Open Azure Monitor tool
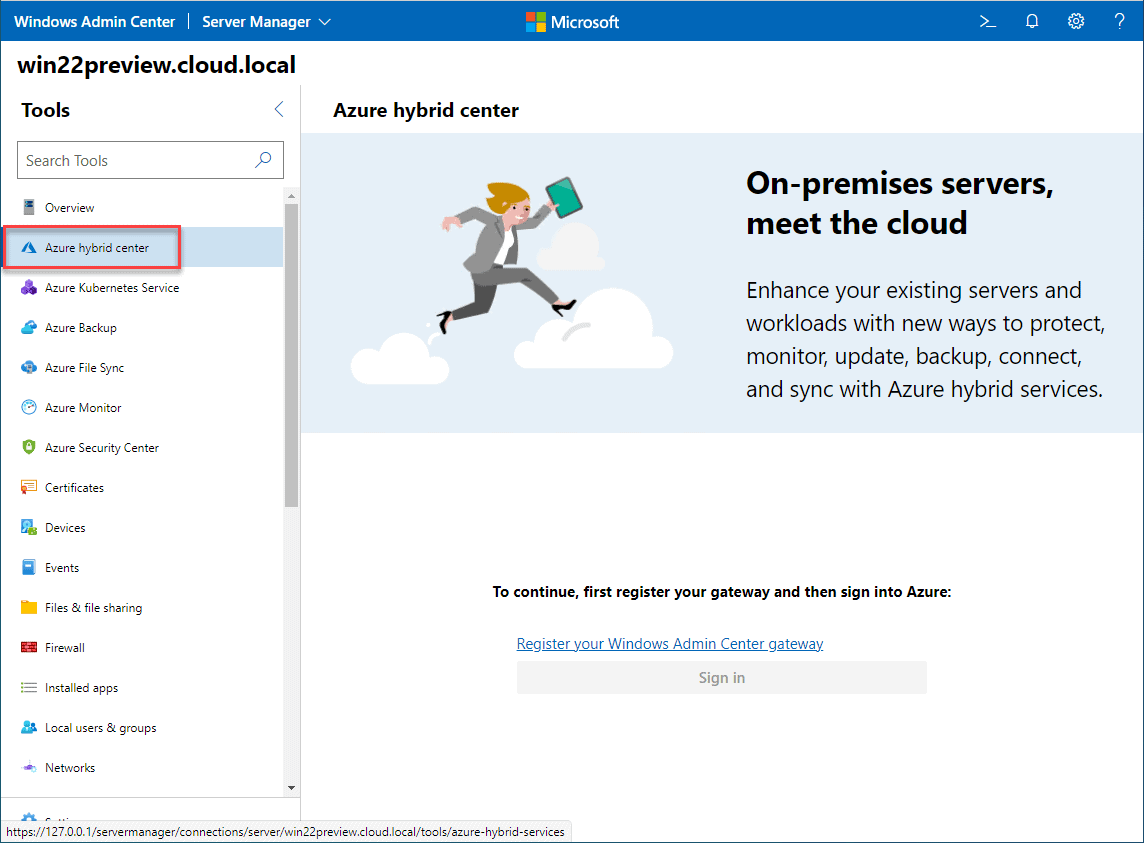This screenshot has width=1144, height=843. click(x=143, y=407)
